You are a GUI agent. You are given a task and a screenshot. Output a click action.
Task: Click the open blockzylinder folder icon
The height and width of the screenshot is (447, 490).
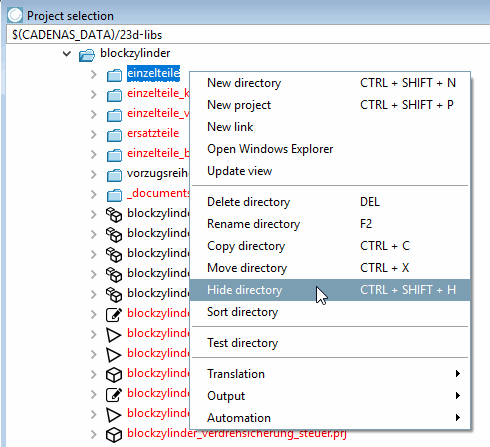point(87,55)
